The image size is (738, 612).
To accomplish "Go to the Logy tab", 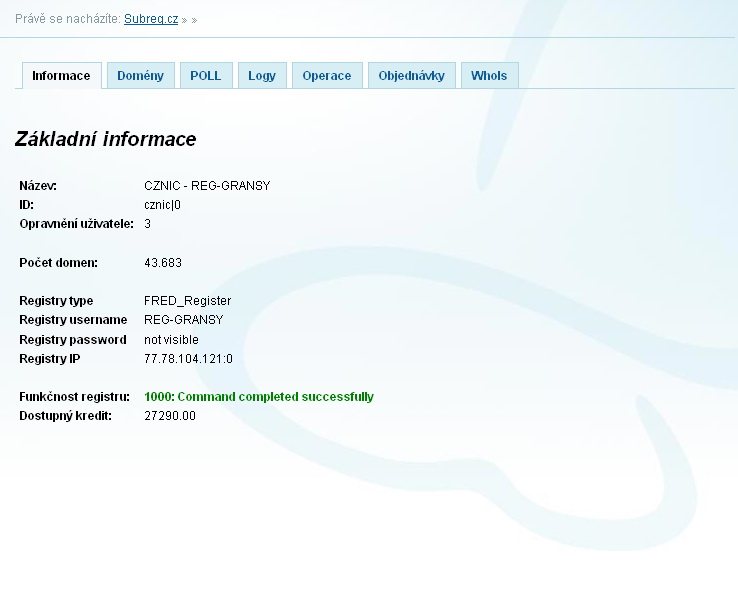I will coord(262,76).
